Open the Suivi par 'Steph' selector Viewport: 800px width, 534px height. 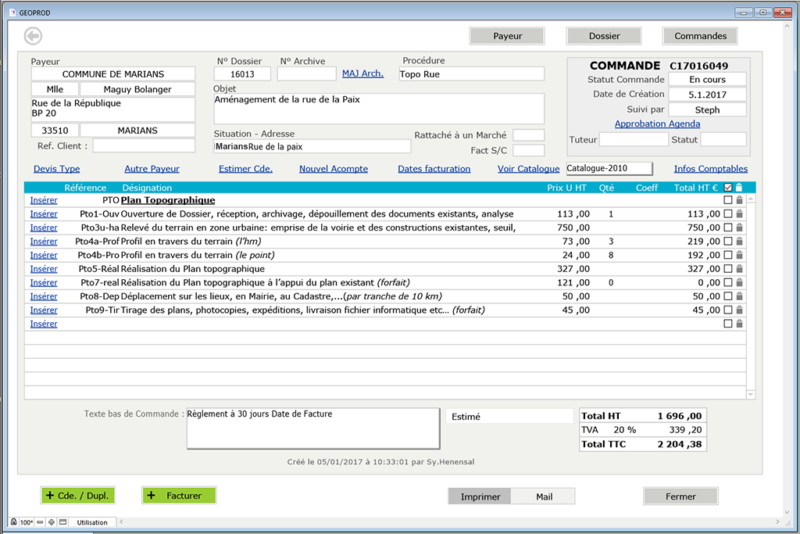[x=706, y=110]
